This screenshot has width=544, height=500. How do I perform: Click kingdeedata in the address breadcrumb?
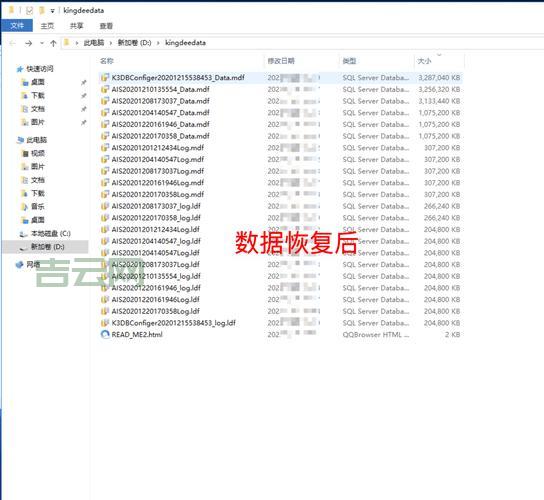[x=185, y=43]
